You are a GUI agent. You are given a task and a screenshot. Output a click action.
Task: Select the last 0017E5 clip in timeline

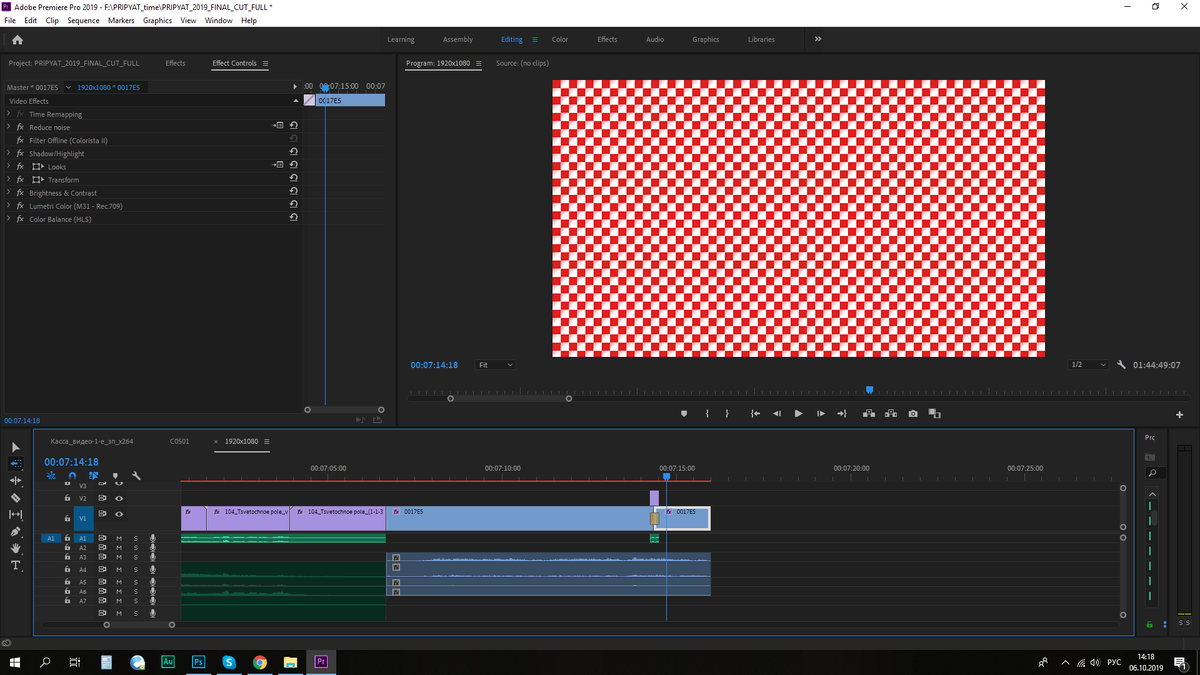(684, 517)
